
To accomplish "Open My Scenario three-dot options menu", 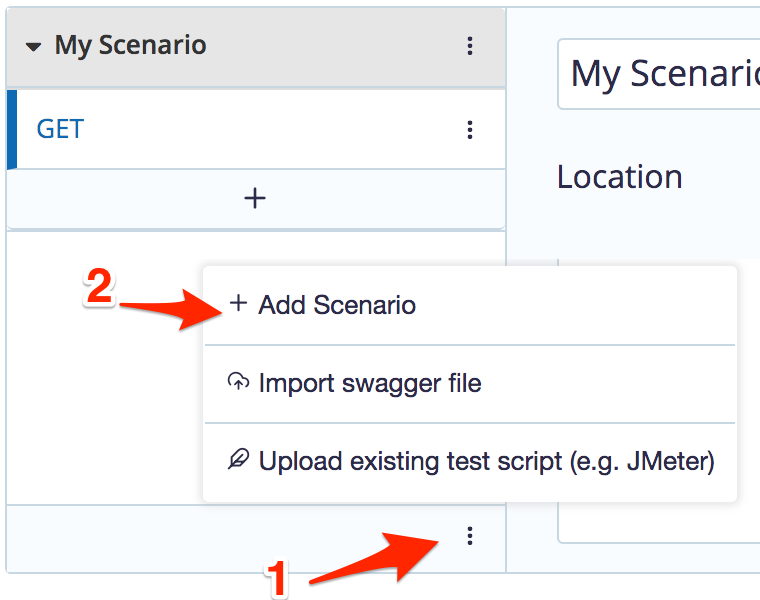I will (x=470, y=46).
